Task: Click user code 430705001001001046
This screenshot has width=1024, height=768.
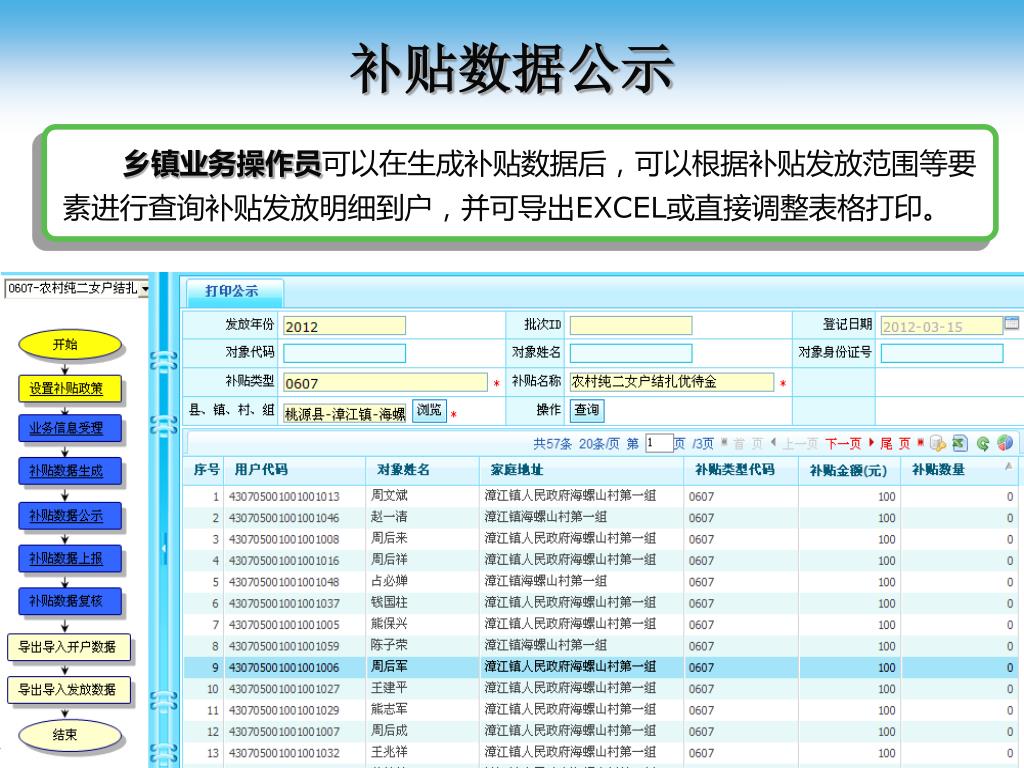Action: pos(284,519)
